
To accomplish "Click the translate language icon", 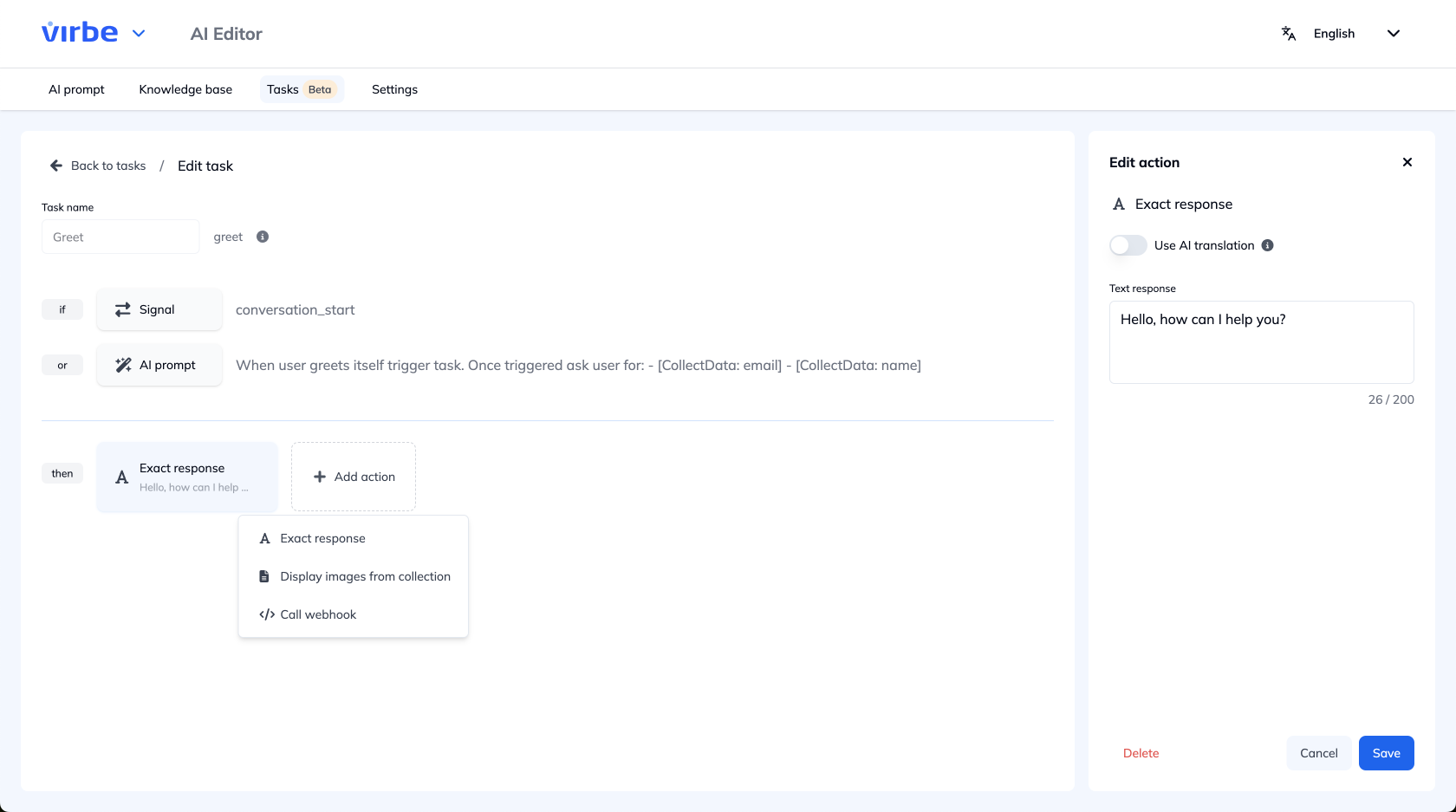I will coord(1289,34).
